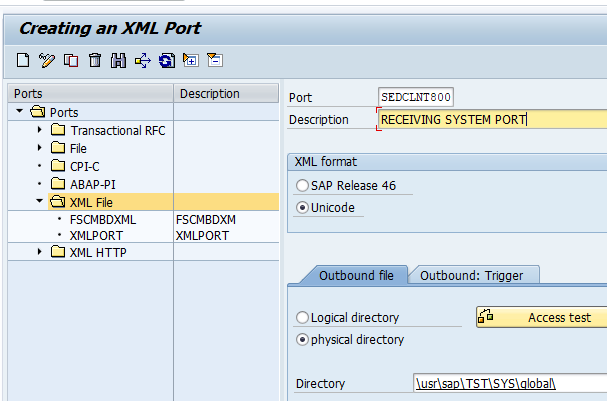Click the Description input field
Screen dimensions: 607x401
(x=492, y=120)
